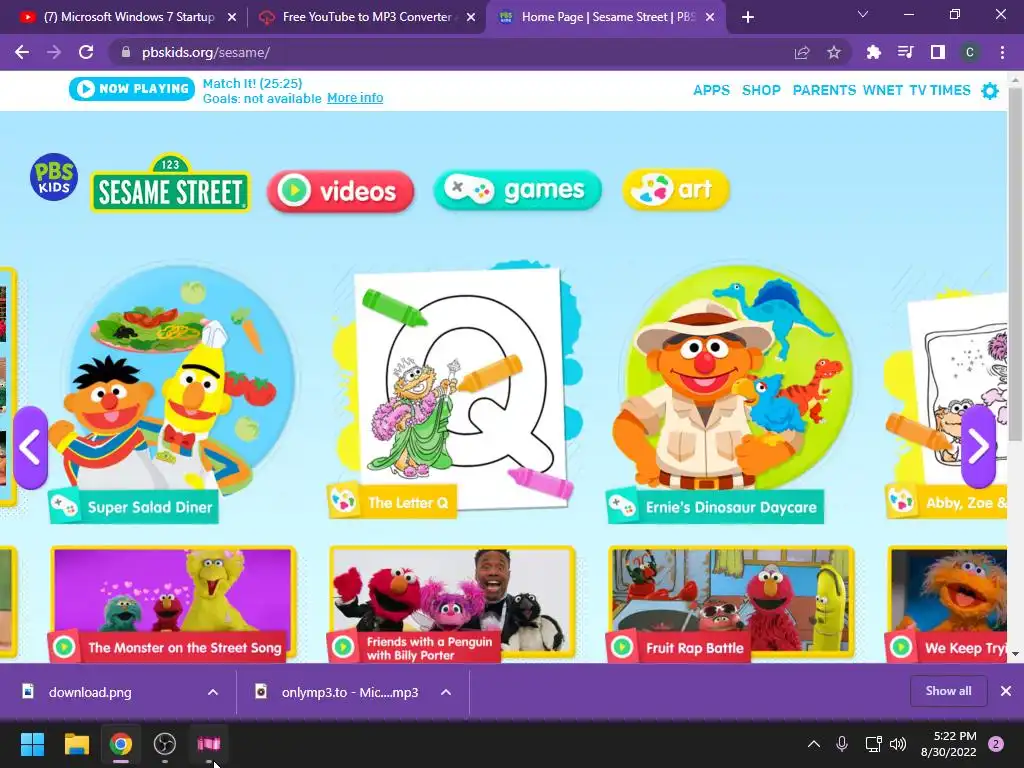Click the pink app taskbar icon

(209, 744)
